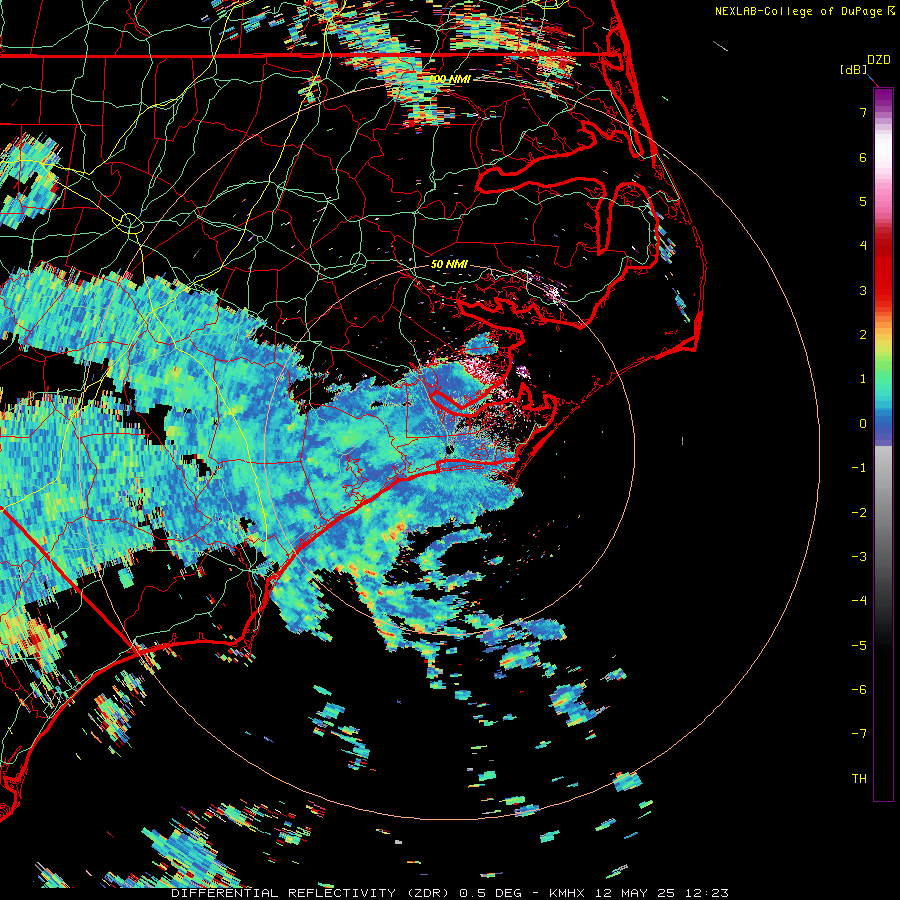Click the [dB] units label

[x=853, y=70]
